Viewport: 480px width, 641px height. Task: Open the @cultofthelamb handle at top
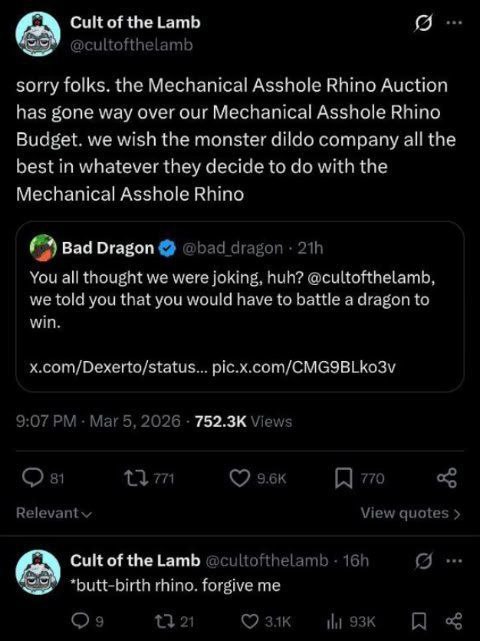tap(131, 45)
